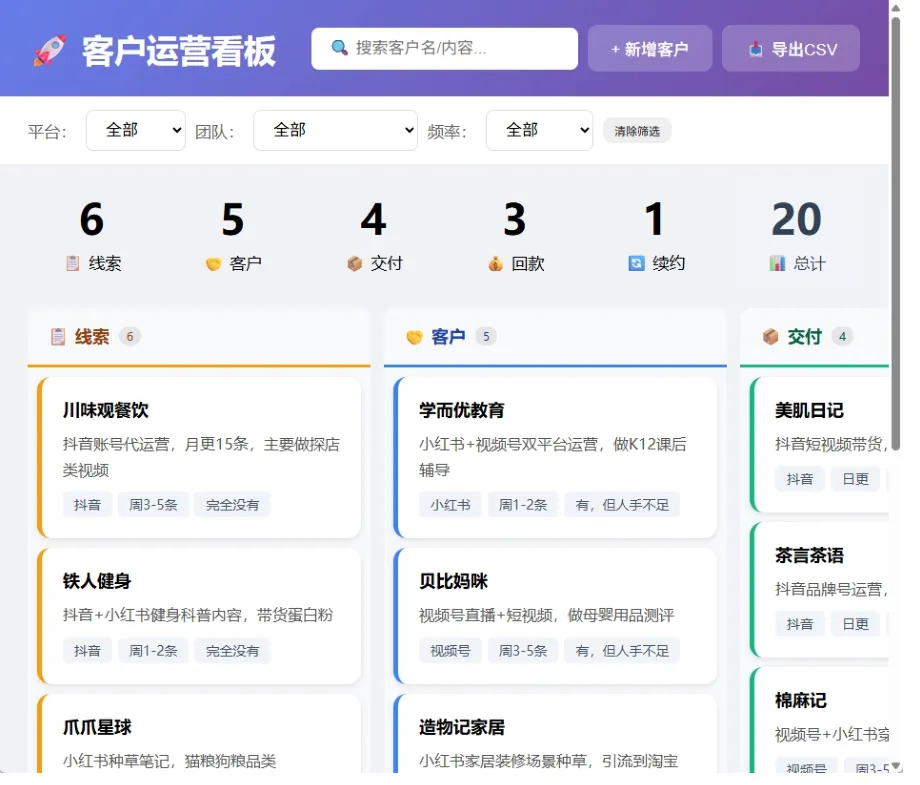920x785 pixels.
Task: Click the 完全没有 tag on 铁人健身
Action: coord(232,651)
